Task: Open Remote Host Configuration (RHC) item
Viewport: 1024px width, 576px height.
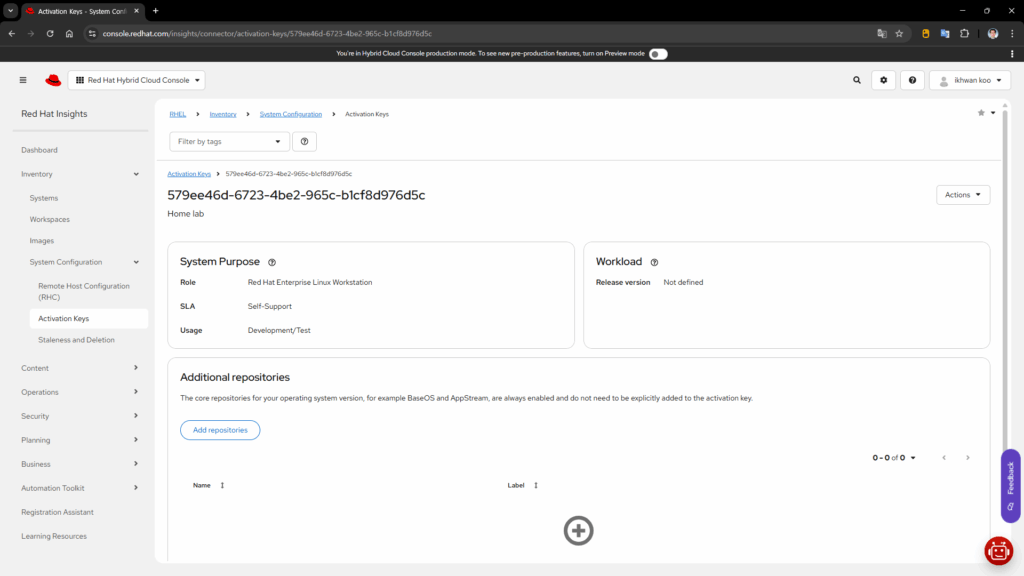Action: (84, 291)
